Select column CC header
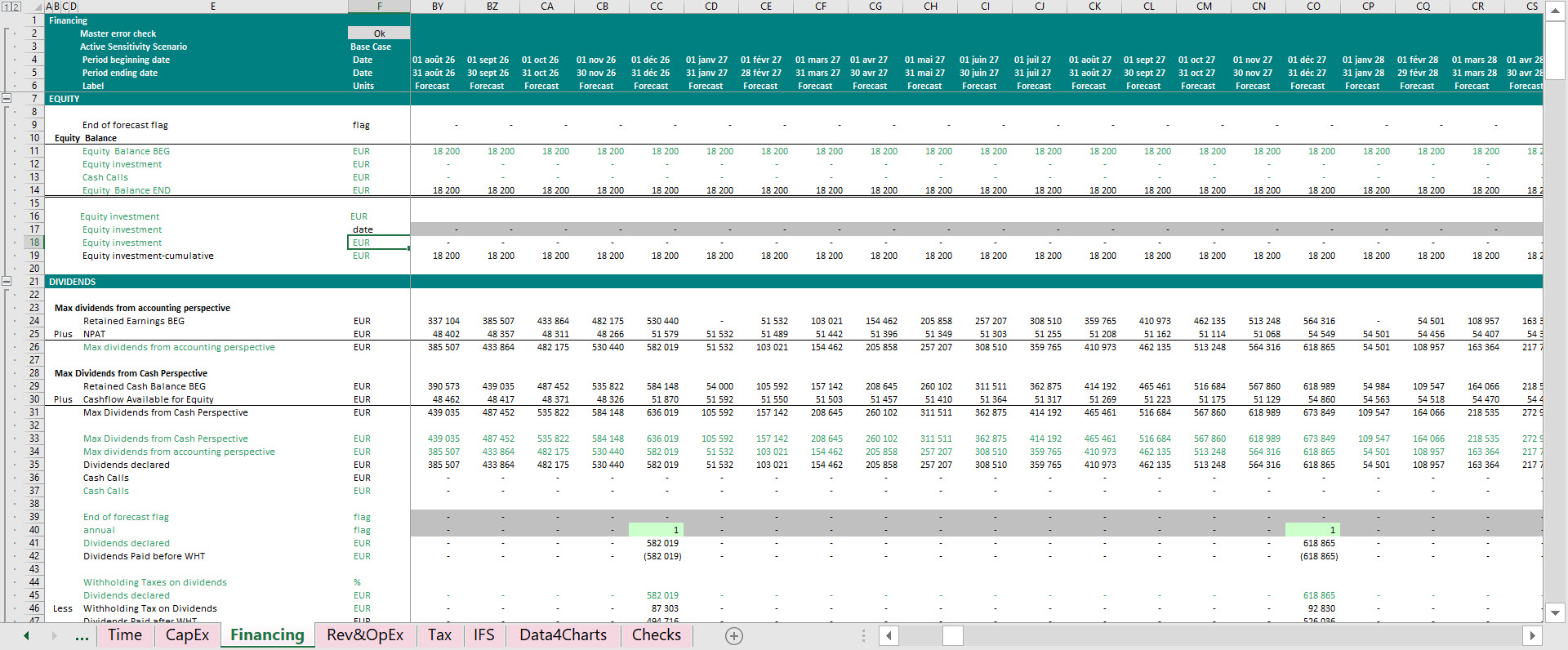The width and height of the screenshot is (1568, 650). pyautogui.click(x=657, y=7)
